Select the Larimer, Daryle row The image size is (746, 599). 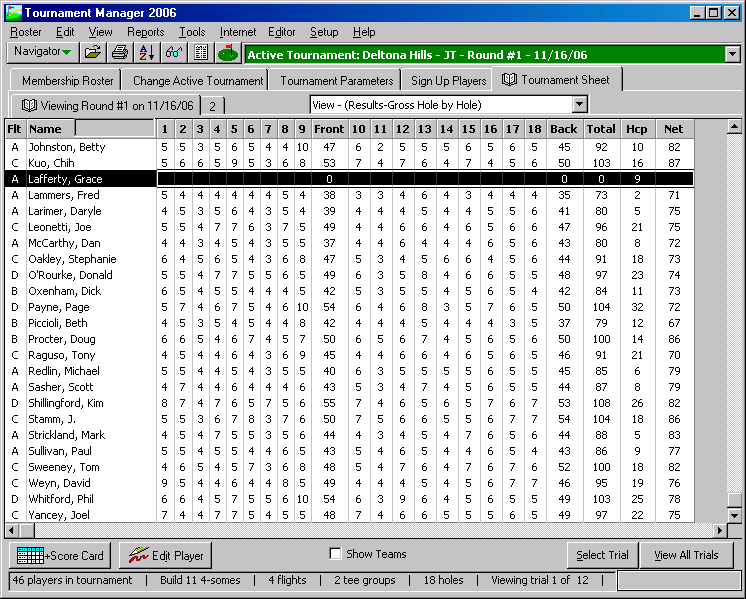point(349,211)
